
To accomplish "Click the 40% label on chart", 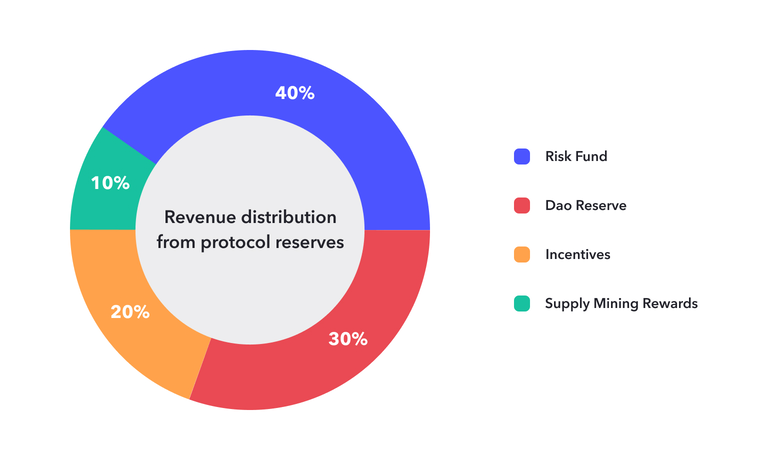I will pos(294,93).
